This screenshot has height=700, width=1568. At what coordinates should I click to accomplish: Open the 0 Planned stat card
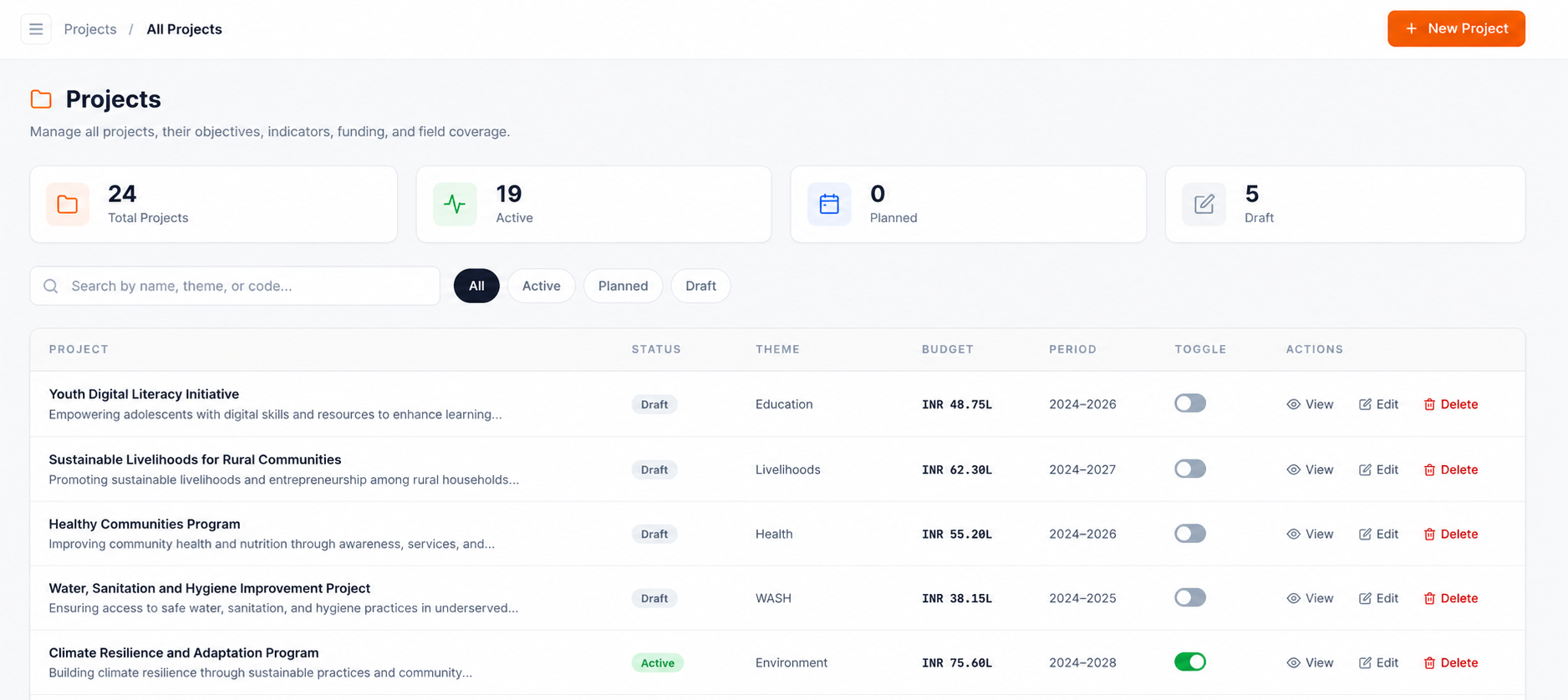968,204
